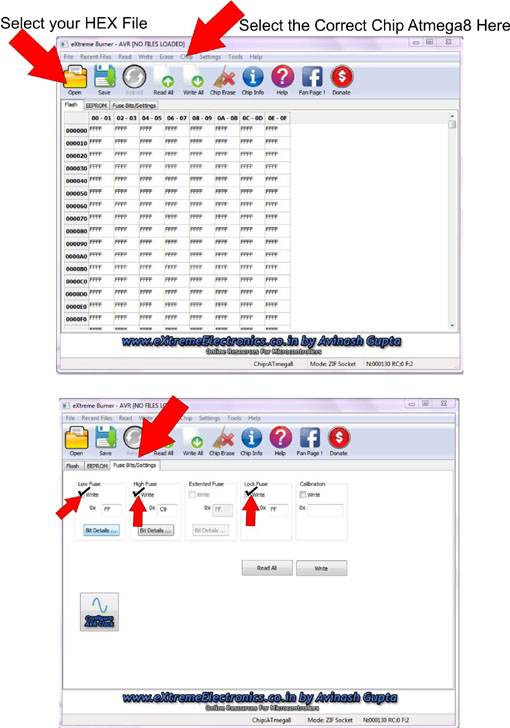This screenshot has height=728, width=510.
Task: Click Write button in the fuse panel
Action: click(321, 568)
